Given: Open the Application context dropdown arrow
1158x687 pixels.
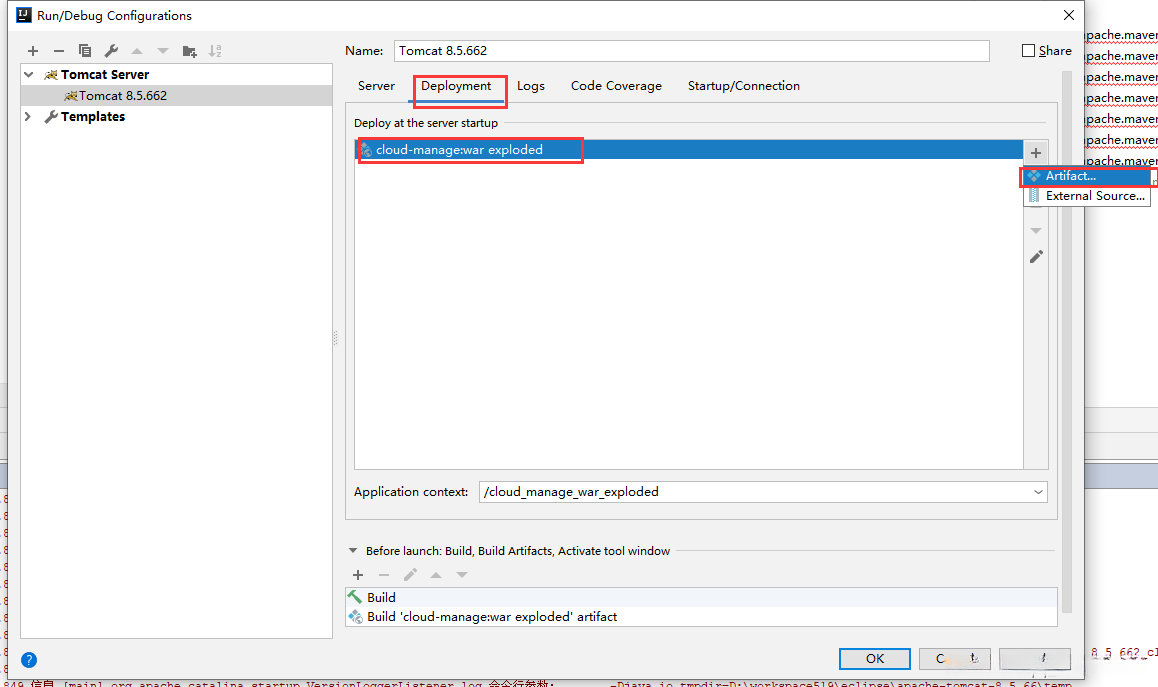Looking at the screenshot, I should tap(1038, 492).
